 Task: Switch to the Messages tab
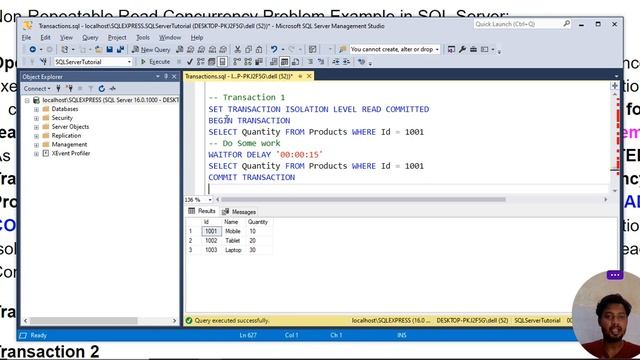click(x=239, y=212)
